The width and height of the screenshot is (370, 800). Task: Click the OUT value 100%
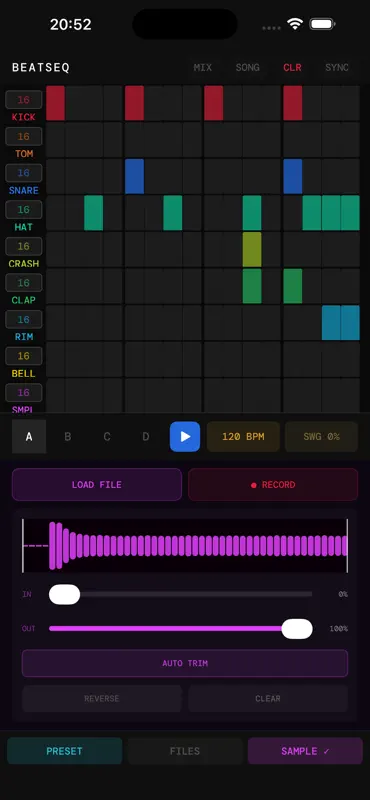pos(339,629)
